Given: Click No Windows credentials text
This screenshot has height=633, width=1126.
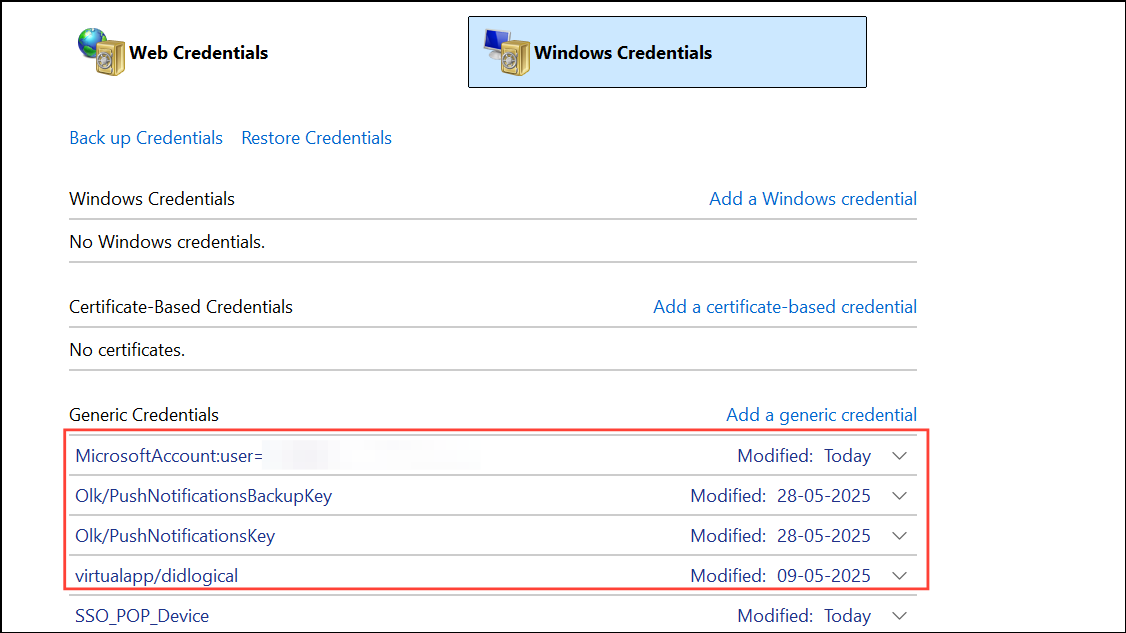Looking at the screenshot, I should tap(167, 242).
